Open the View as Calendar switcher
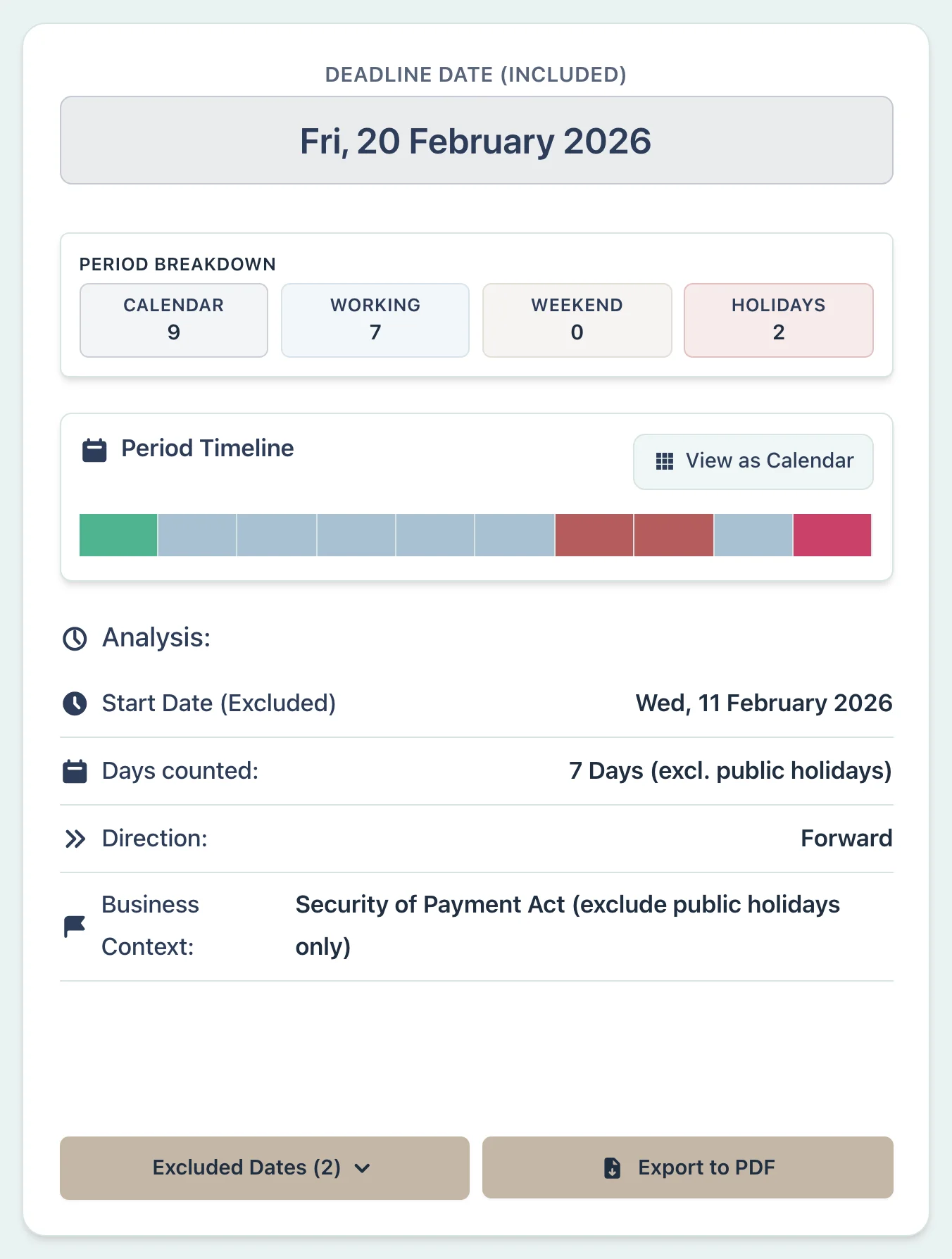This screenshot has height=1259, width=952. click(x=753, y=461)
